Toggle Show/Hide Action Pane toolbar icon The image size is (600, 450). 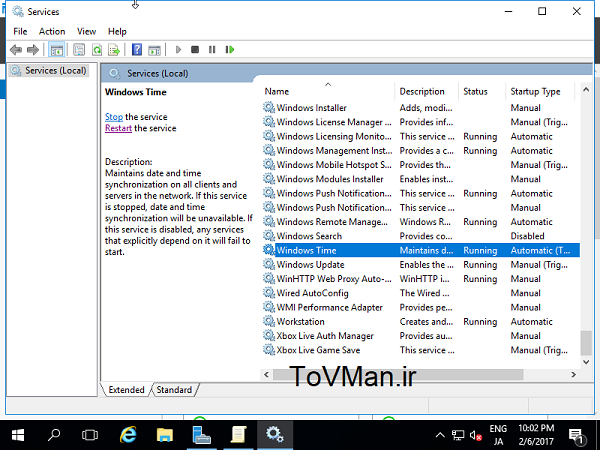coord(154,50)
